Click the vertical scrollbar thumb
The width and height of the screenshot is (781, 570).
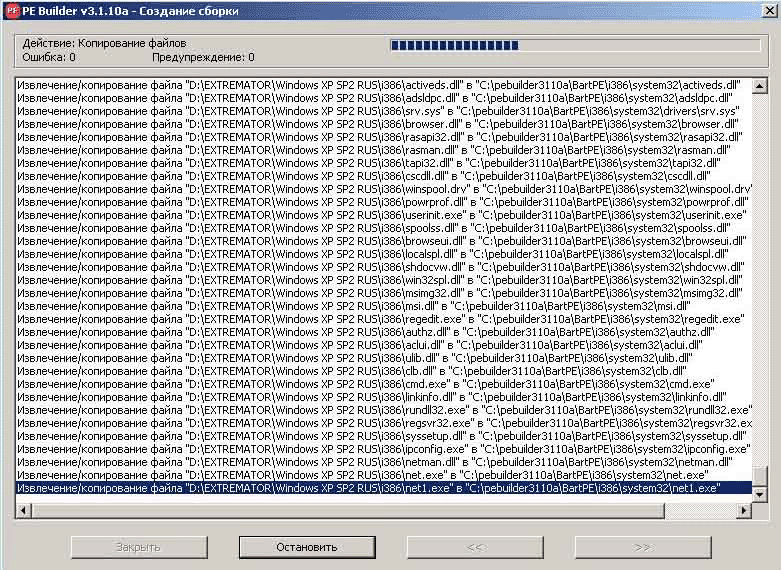click(759, 476)
